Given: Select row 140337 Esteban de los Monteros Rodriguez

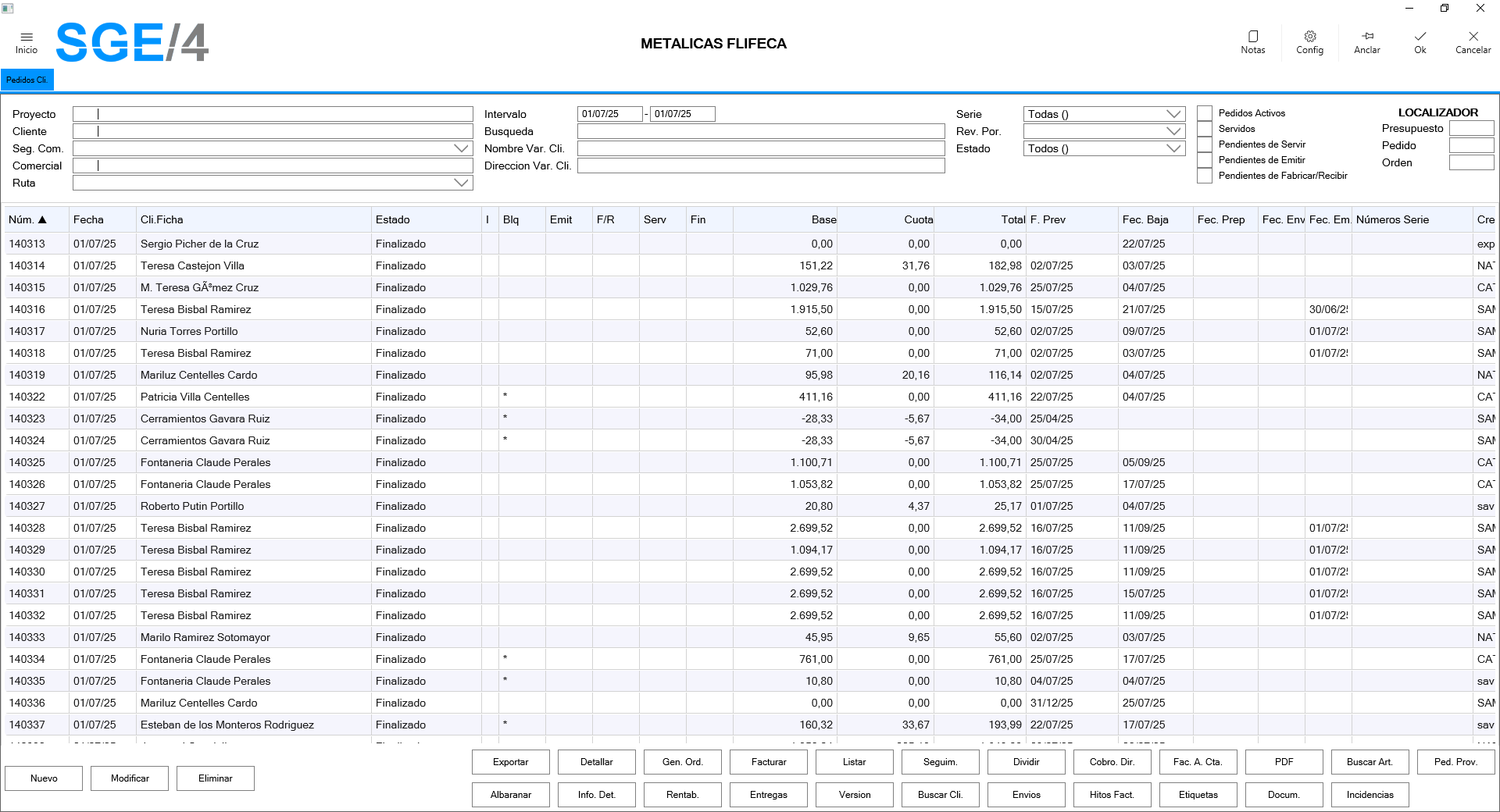Looking at the screenshot, I should (x=750, y=725).
